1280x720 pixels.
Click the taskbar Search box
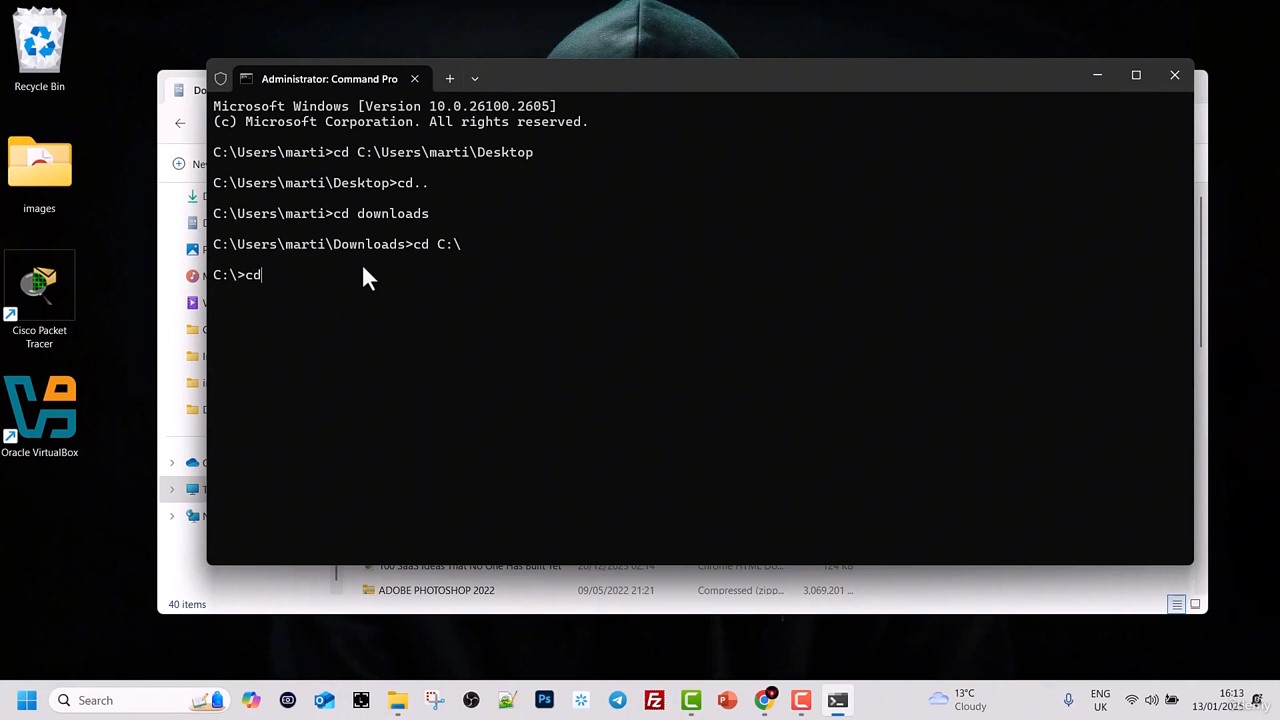coord(139,700)
